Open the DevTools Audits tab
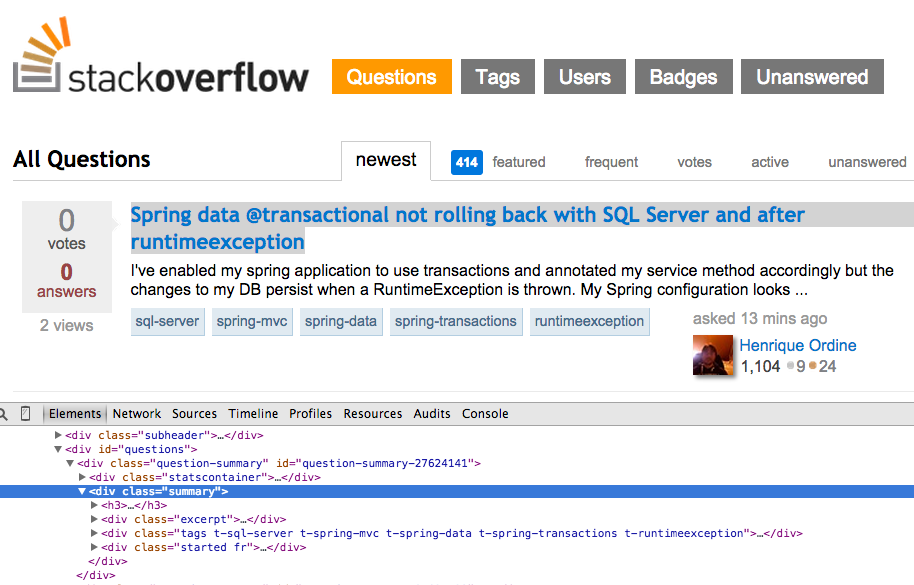Viewport: 914px width, 585px height. [432, 414]
